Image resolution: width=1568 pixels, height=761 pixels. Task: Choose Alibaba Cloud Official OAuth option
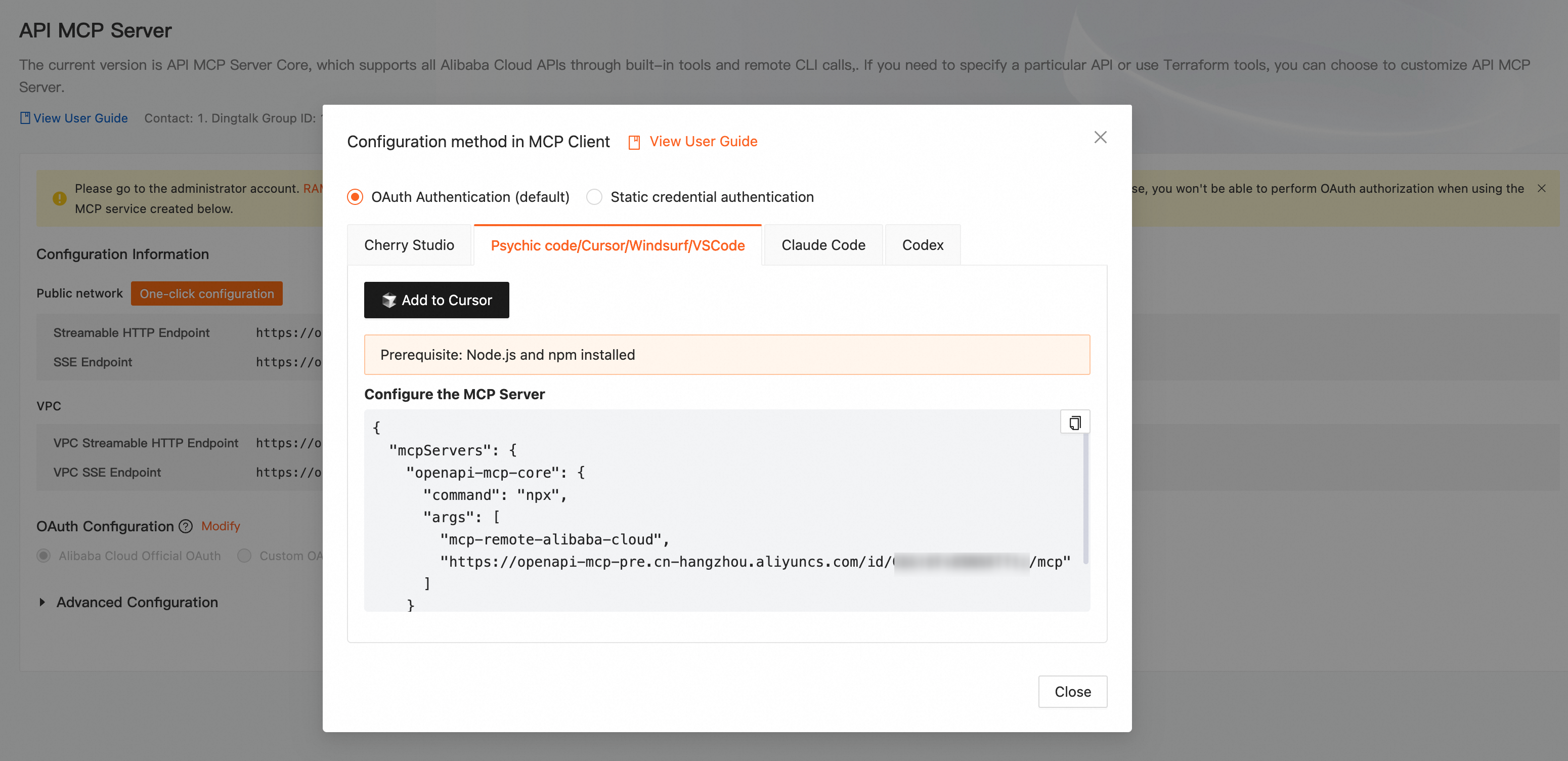[43, 556]
